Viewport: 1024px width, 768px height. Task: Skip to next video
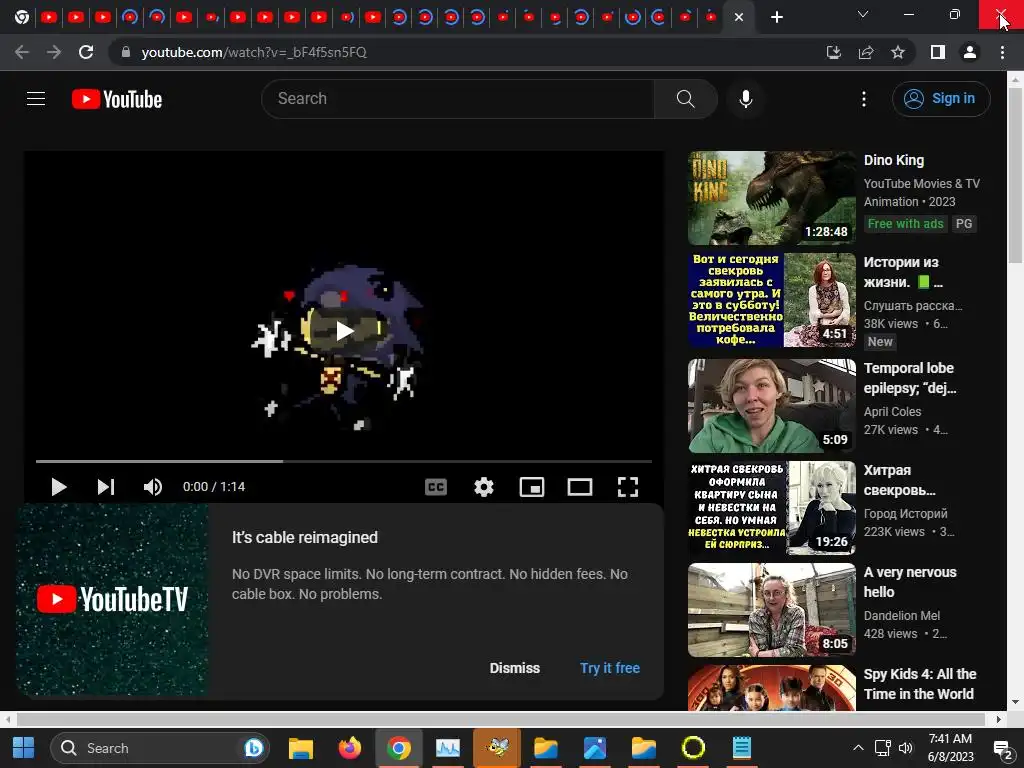(x=105, y=487)
